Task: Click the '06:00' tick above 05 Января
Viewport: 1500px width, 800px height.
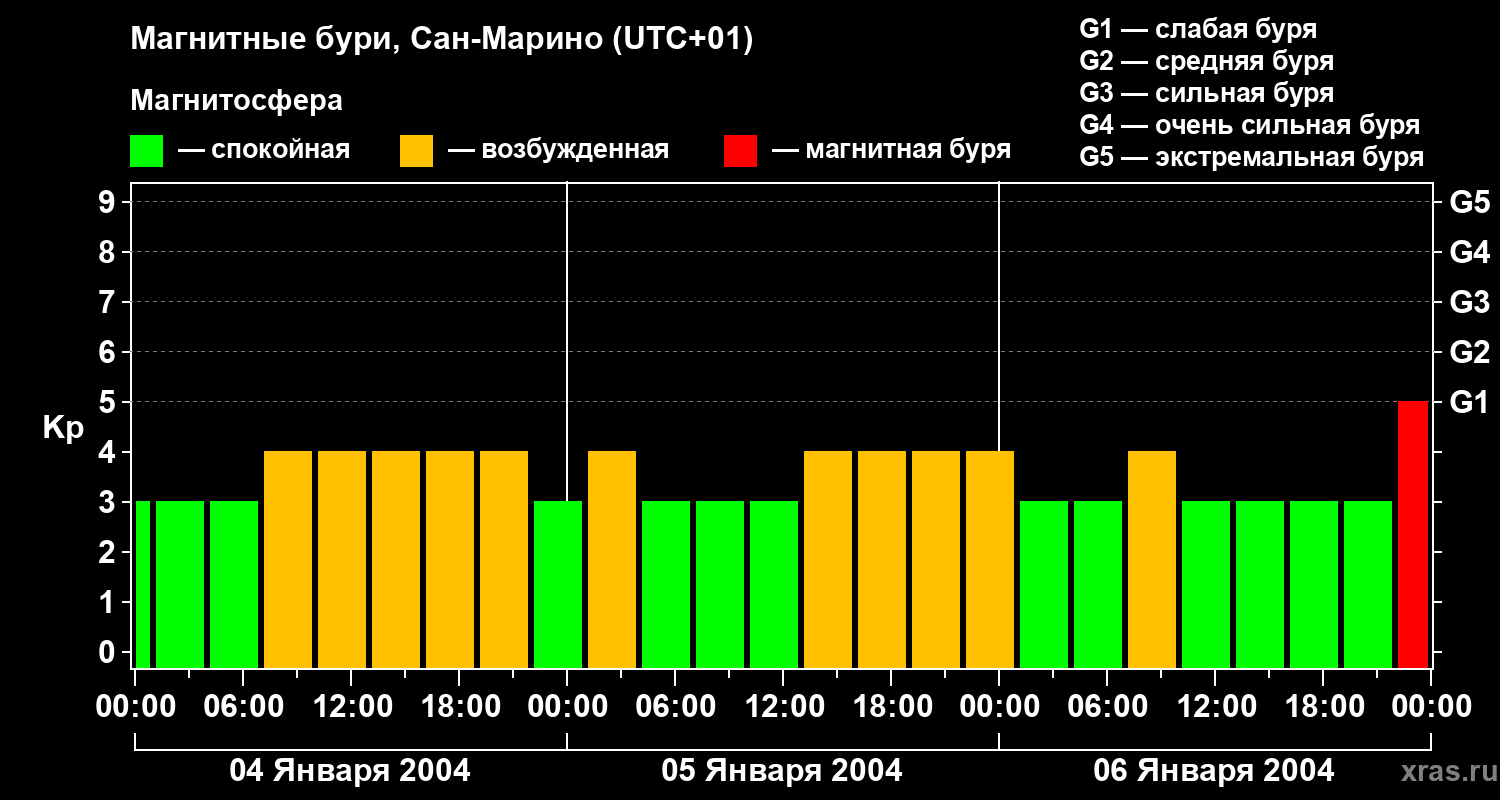Action: [675, 707]
